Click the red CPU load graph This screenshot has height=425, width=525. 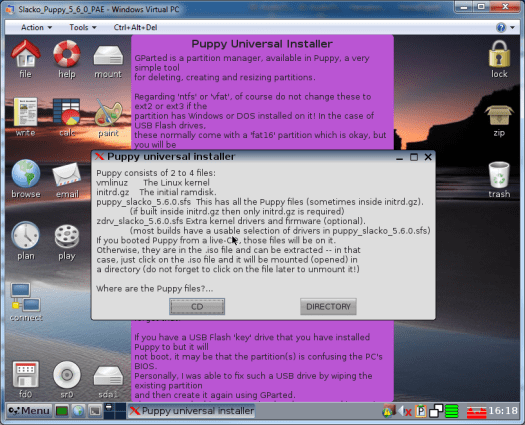coord(476,412)
